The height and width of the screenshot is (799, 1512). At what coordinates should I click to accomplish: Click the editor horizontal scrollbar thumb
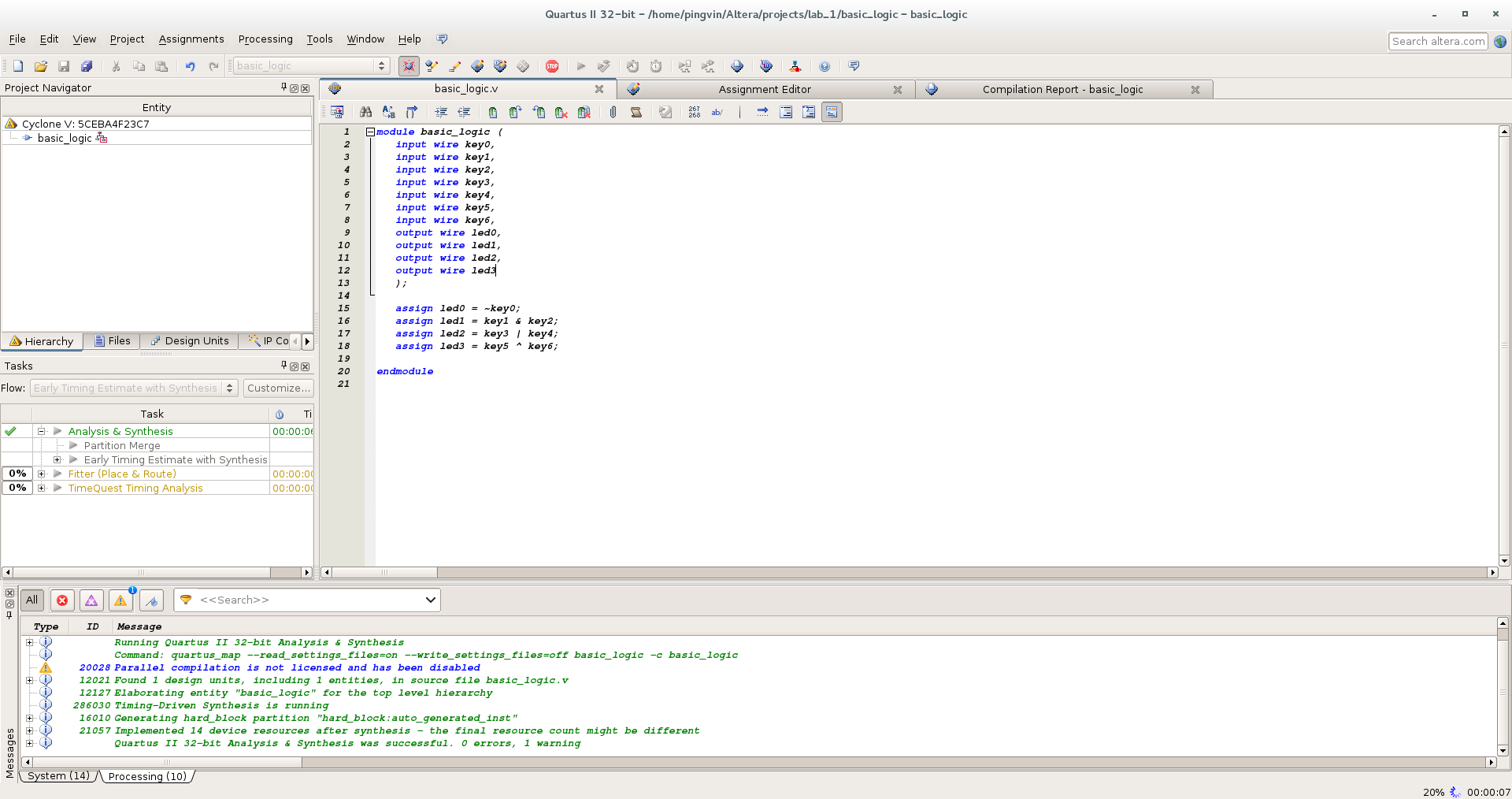pos(384,572)
